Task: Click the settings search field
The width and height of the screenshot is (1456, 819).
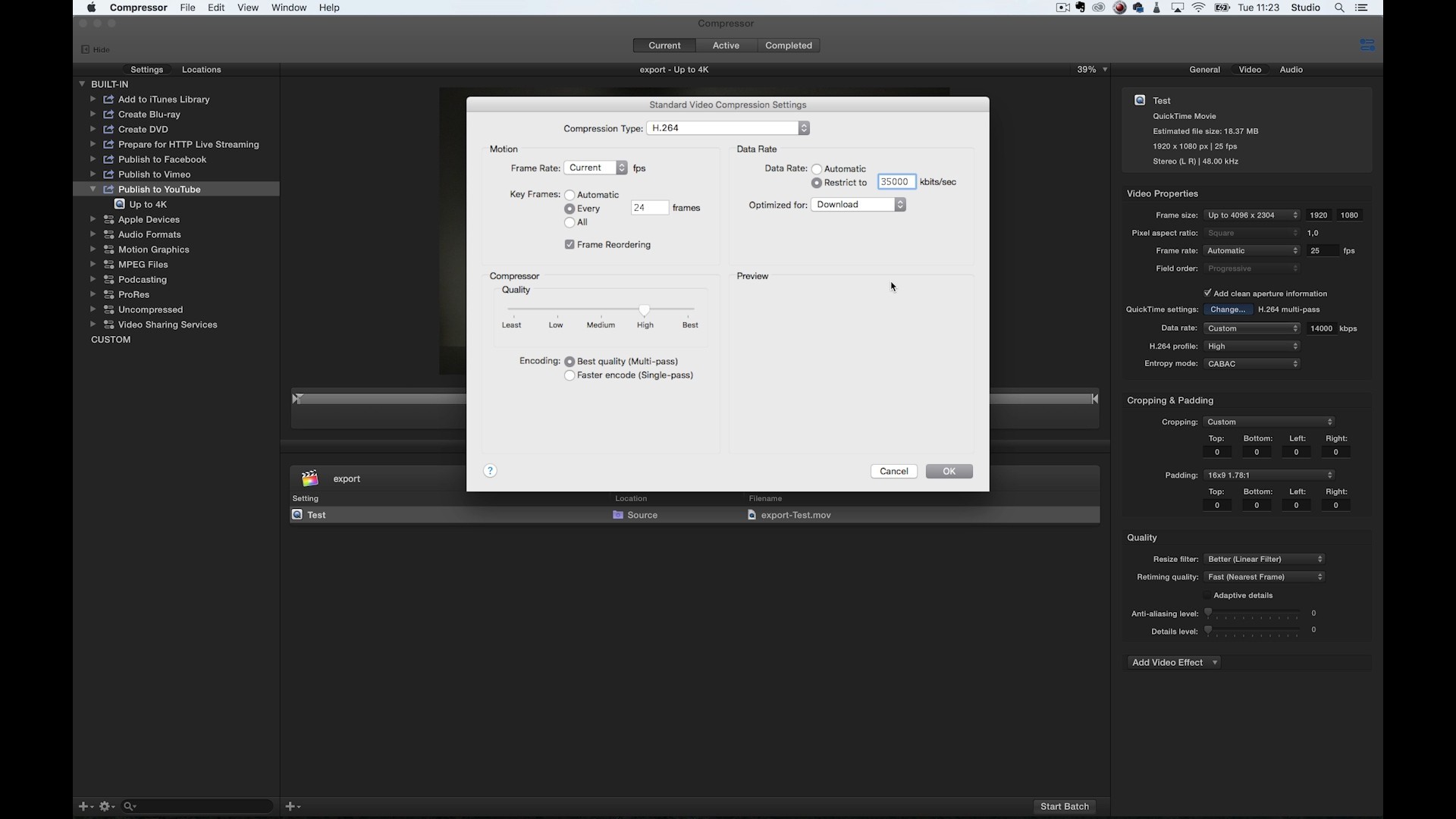Action: tap(197, 806)
